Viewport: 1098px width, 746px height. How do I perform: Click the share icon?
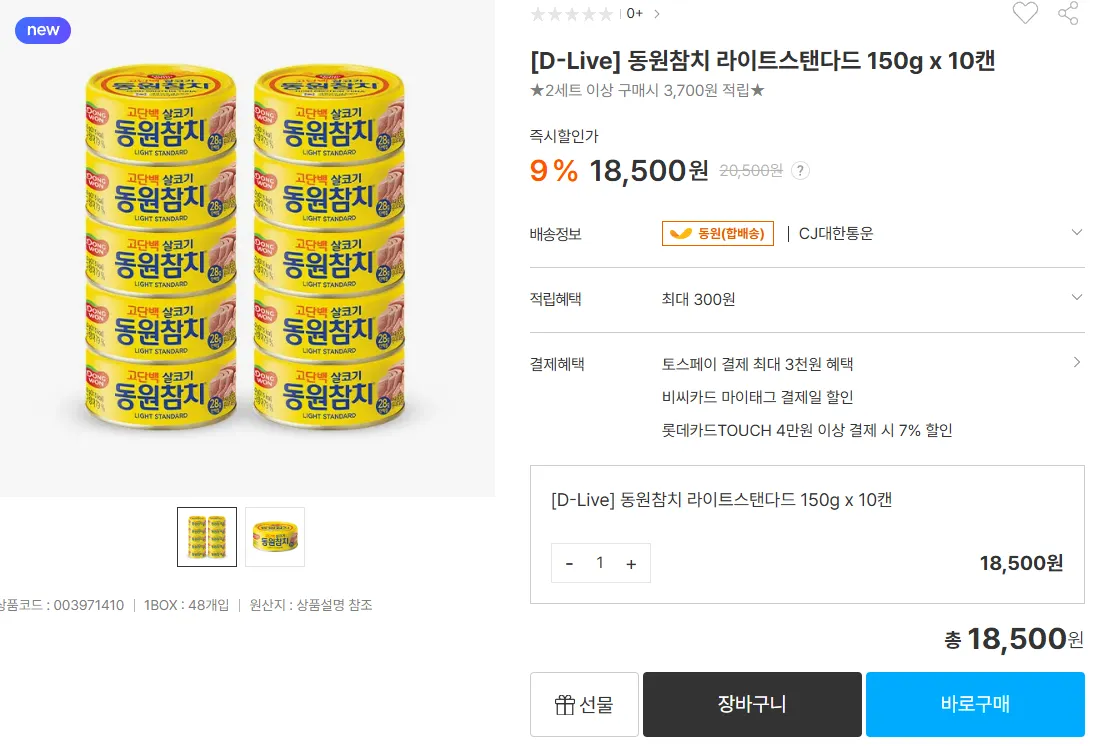pos(1068,13)
